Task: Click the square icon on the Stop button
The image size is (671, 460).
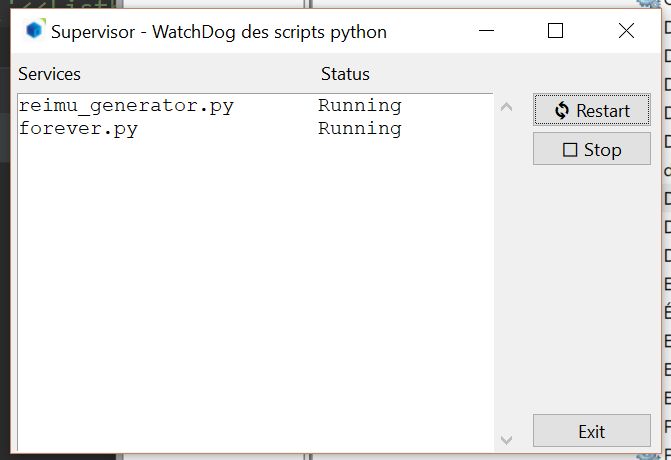Action: pos(571,150)
